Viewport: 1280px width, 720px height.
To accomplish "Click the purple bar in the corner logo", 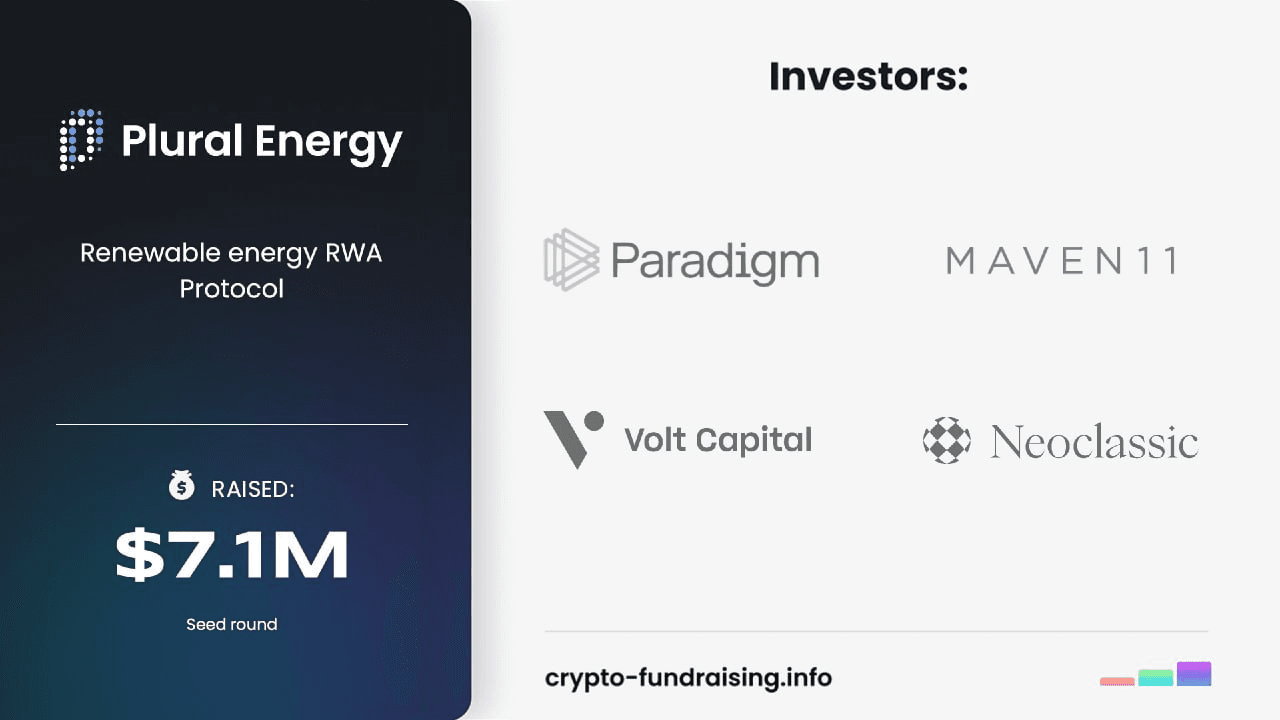I will 1194,673.
